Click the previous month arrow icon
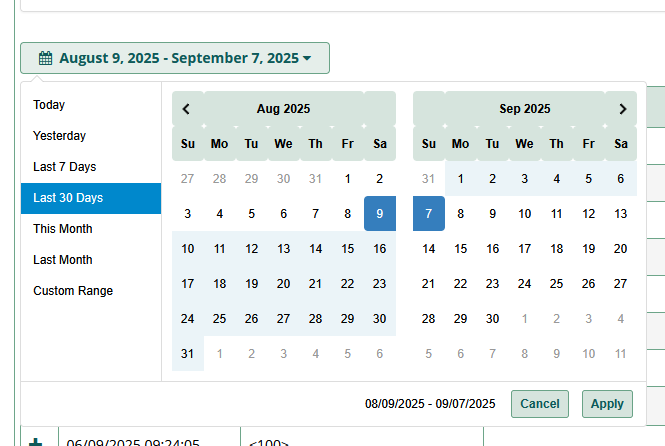The image size is (665, 446). 187,109
